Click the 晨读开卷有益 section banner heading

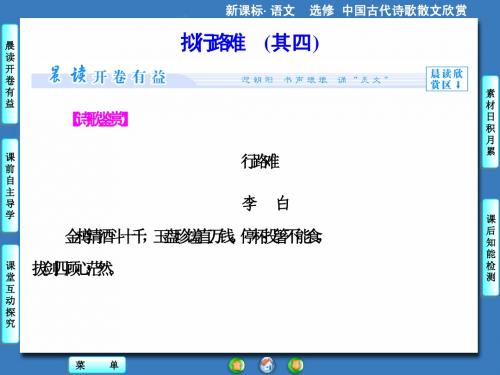tap(107, 76)
